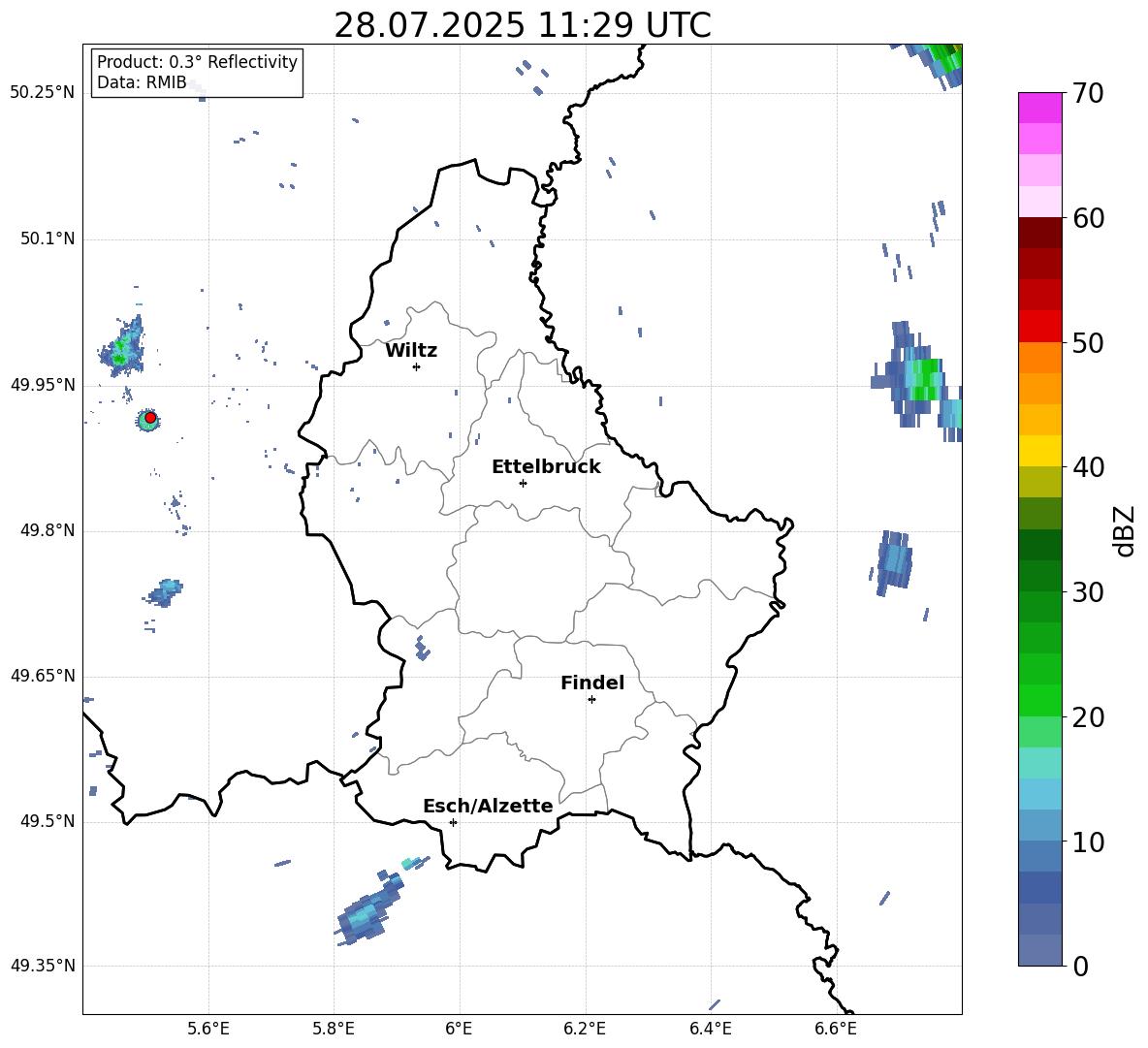Image resolution: width=1148 pixels, height=1048 pixels.
Task: Click the 6.4°E longitude label
Action: click(x=710, y=1029)
